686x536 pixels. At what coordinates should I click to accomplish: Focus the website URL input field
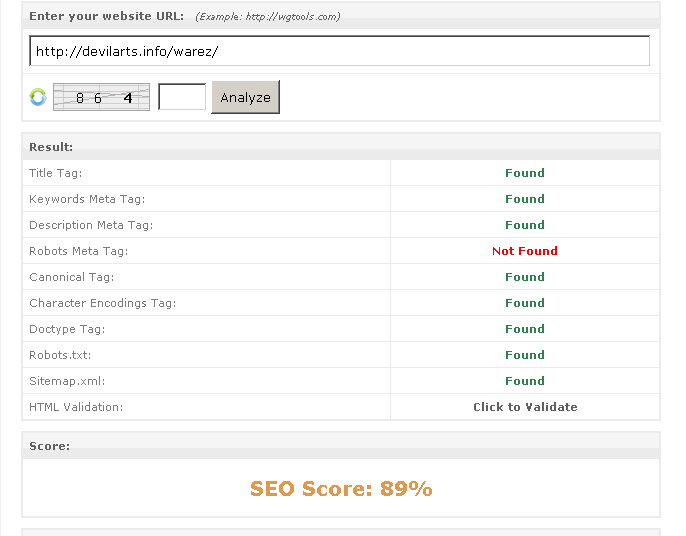point(340,51)
